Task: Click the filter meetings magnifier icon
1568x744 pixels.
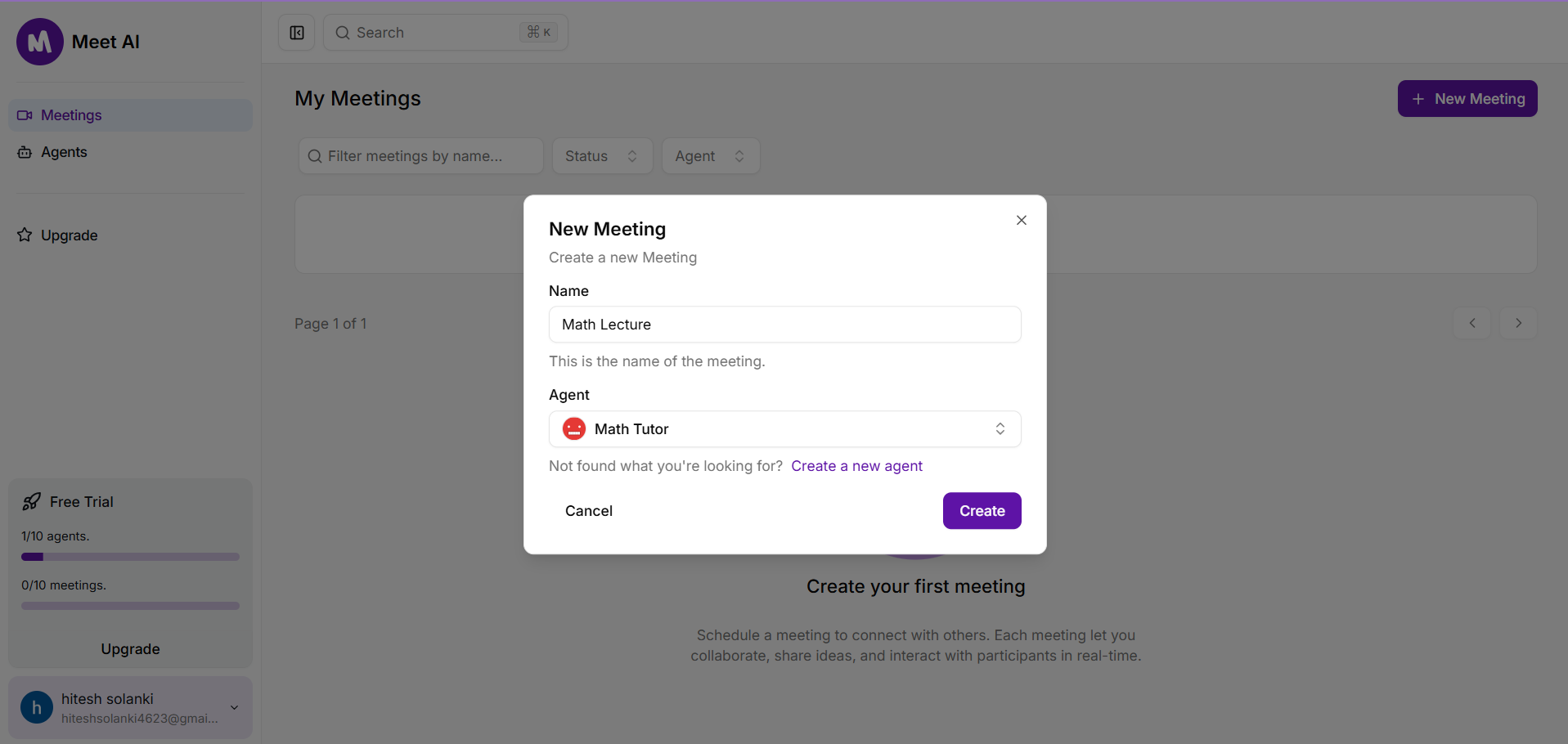Action: (x=315, y=156)
